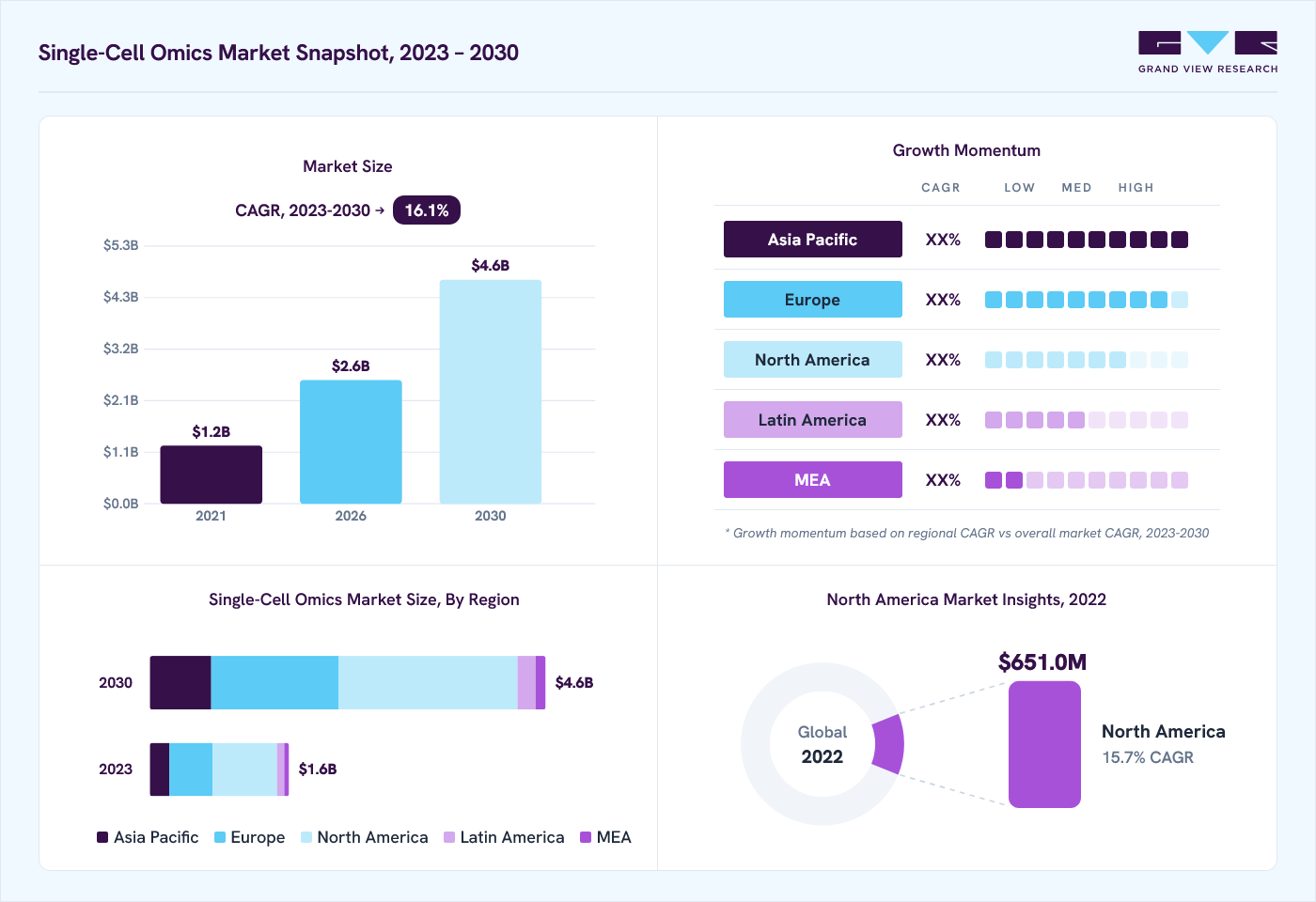The image size is (1316, 902).
Task: Click the CAGR column header
Action: (x=941, y=188)
